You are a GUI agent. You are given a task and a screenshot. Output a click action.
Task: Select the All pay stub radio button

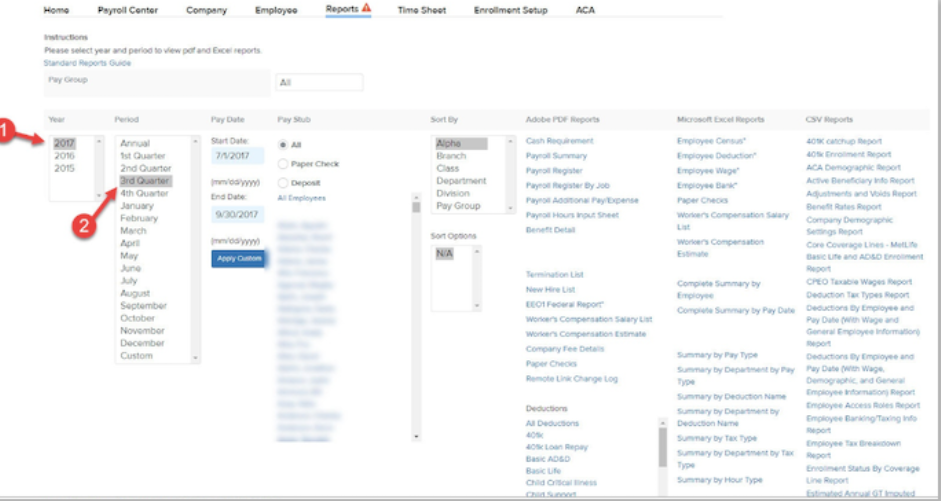pos(284,145)
